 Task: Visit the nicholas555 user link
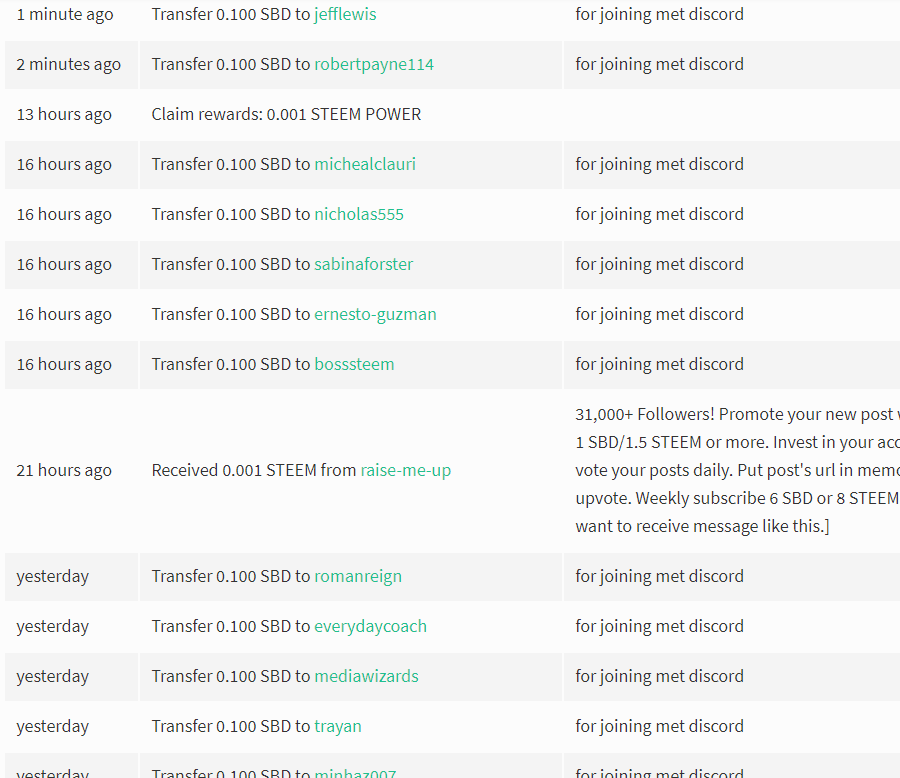359,214
